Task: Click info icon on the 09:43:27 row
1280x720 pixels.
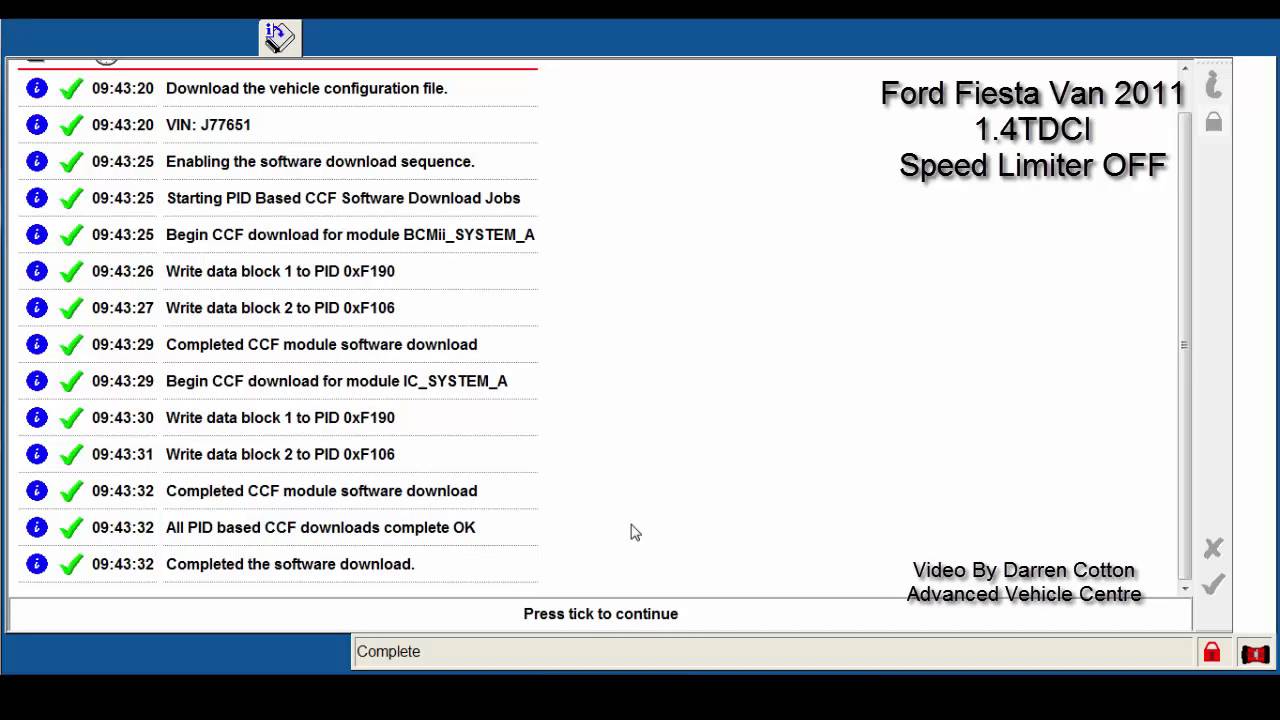Action: [37, 308]
